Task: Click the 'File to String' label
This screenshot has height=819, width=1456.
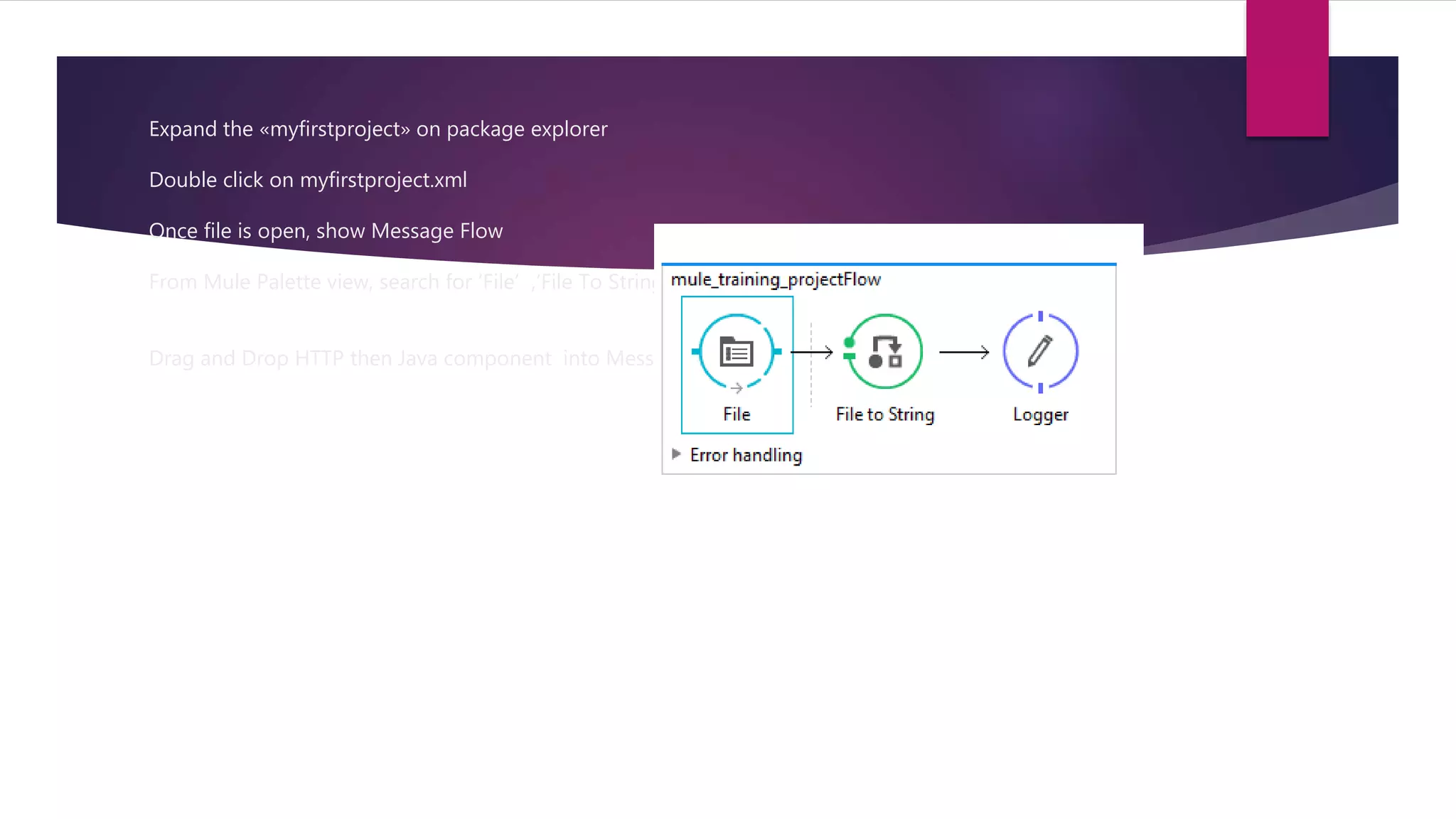Action: pyautogui.click(x=885, y=414)
